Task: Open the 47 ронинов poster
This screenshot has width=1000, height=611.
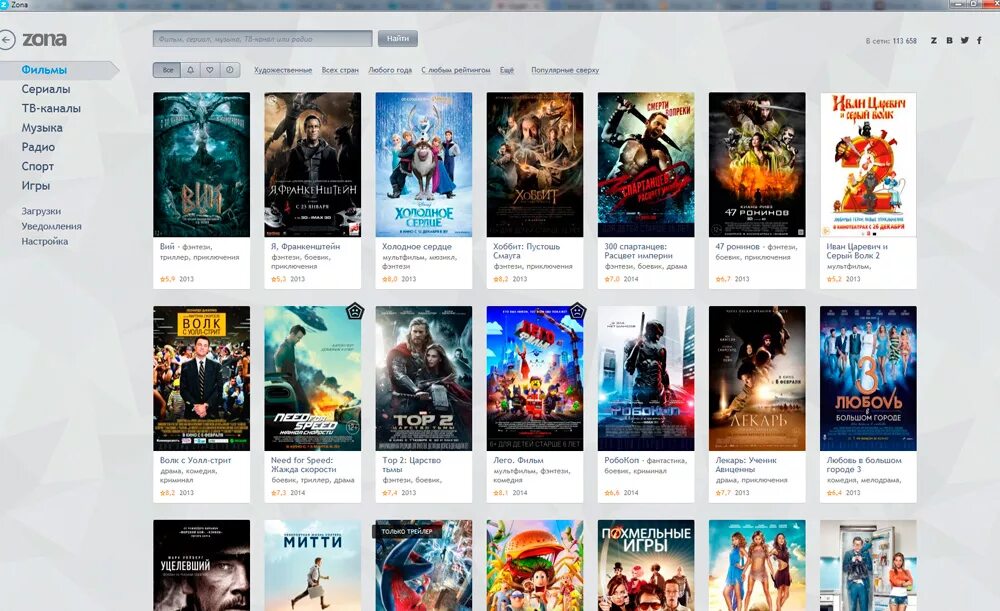Action: click(x=757, y=165)
